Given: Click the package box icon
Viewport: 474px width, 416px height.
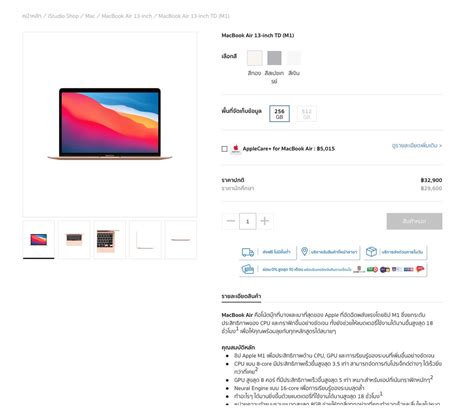Looking at the screenshot, I should click(371, 252).
